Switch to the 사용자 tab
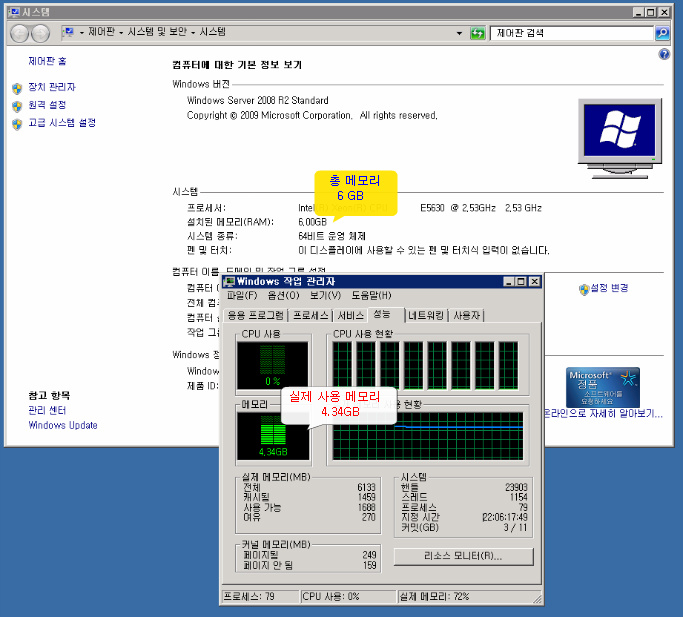Viewport: 683px width, 617px height. click(467, 315)
